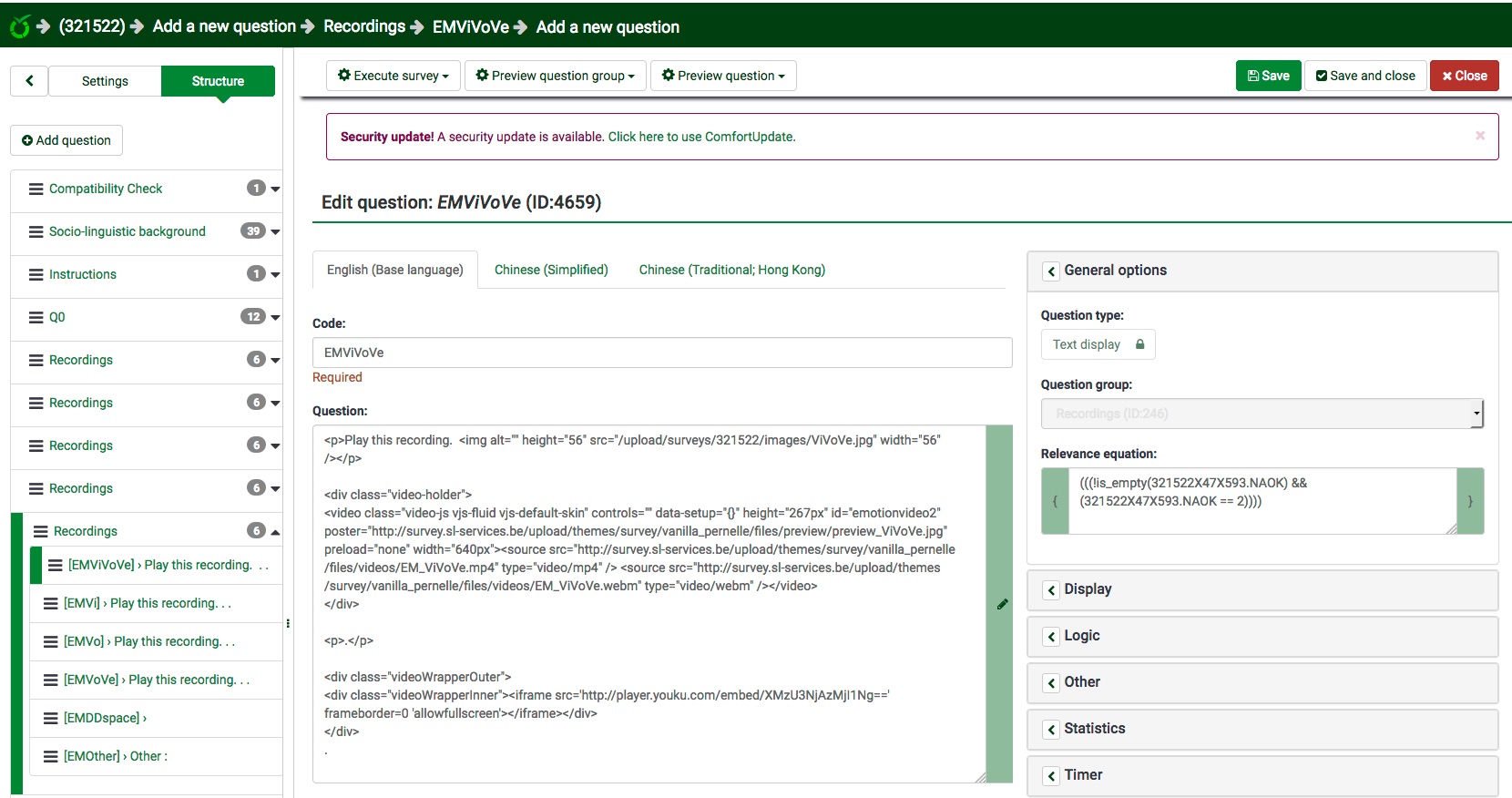
Task: Expand the Socio-linguistic background group
Action: coord(275,231)
